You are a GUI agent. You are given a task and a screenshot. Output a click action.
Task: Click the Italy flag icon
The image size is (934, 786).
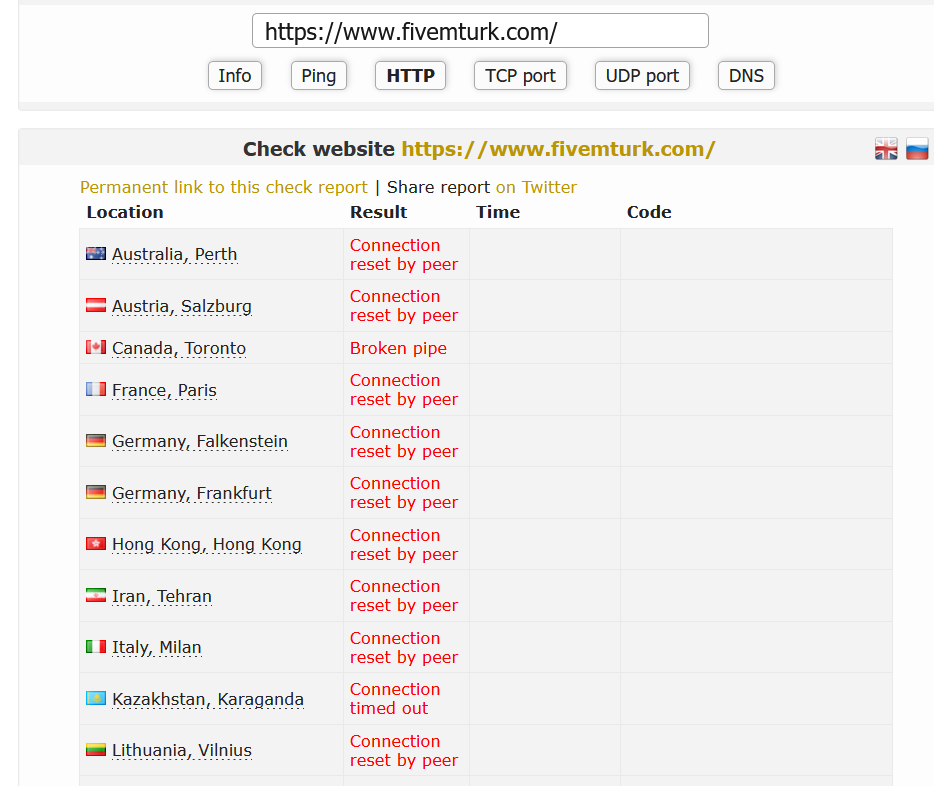pos(96,647)
